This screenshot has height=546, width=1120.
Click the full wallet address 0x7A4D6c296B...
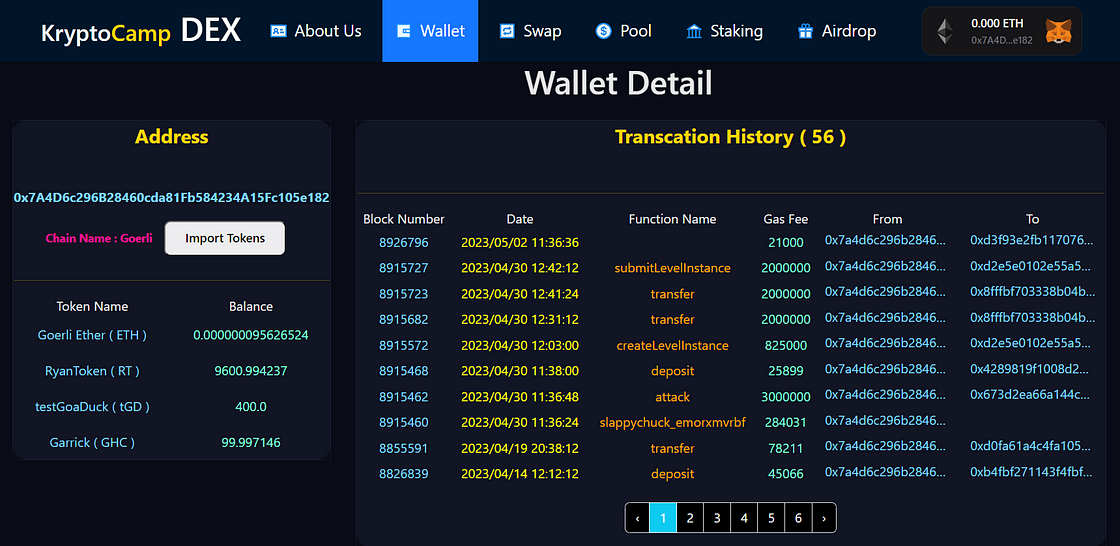tap(171, 197)
